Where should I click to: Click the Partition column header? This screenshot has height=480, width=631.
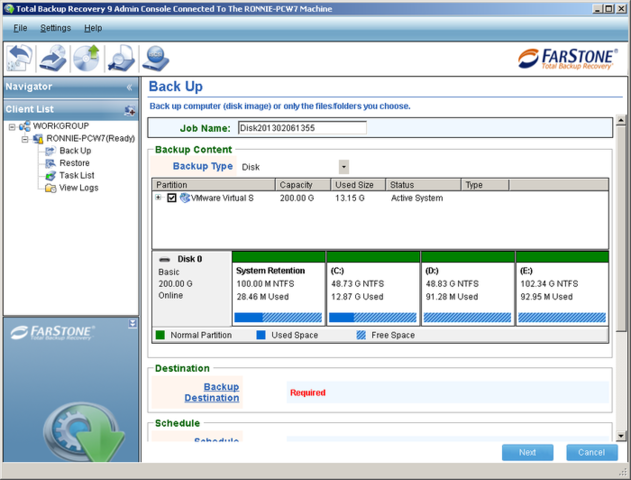[213, 185]
